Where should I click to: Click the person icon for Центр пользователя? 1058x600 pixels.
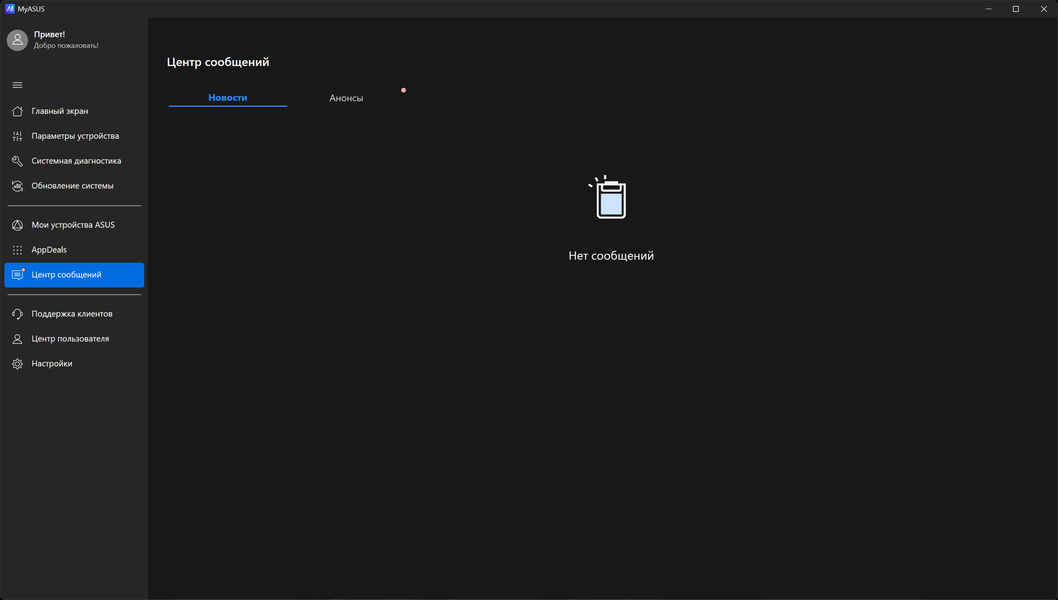click(x=18, y=339)
